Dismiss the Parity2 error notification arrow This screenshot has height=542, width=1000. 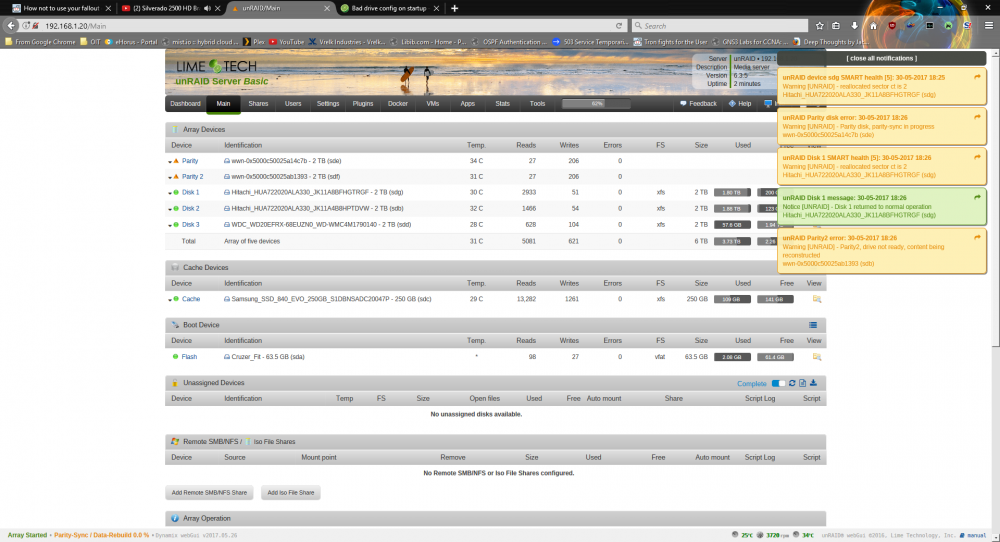(977, 238)
